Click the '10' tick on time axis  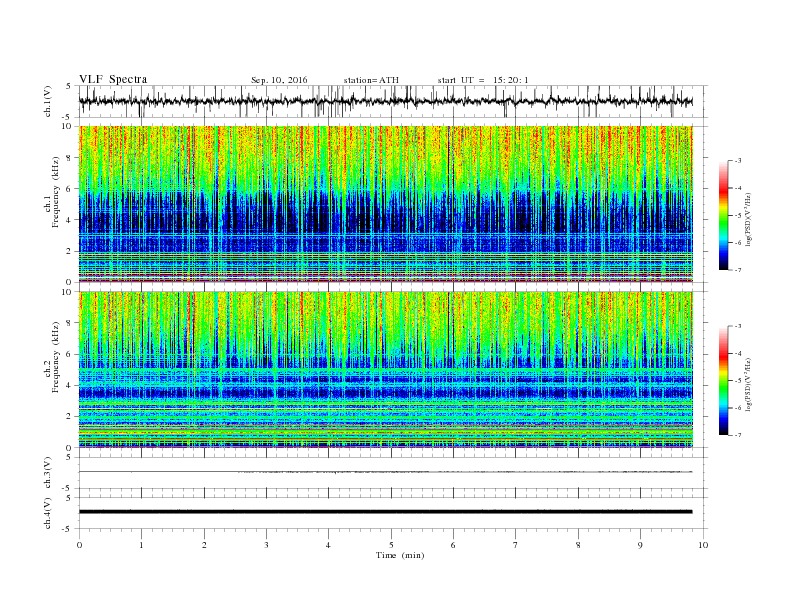[x=703, y=545]
